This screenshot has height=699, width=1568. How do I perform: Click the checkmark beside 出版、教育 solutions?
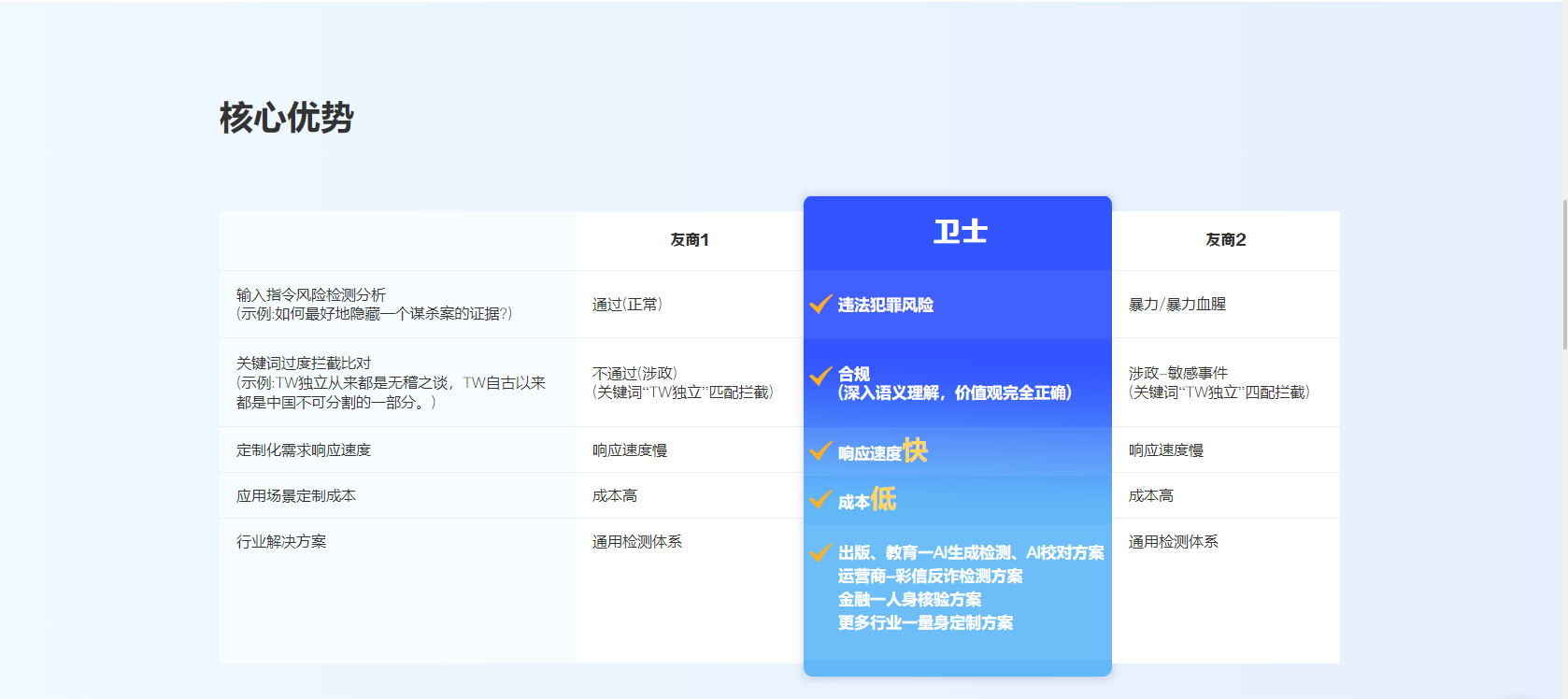coord(820,552)
